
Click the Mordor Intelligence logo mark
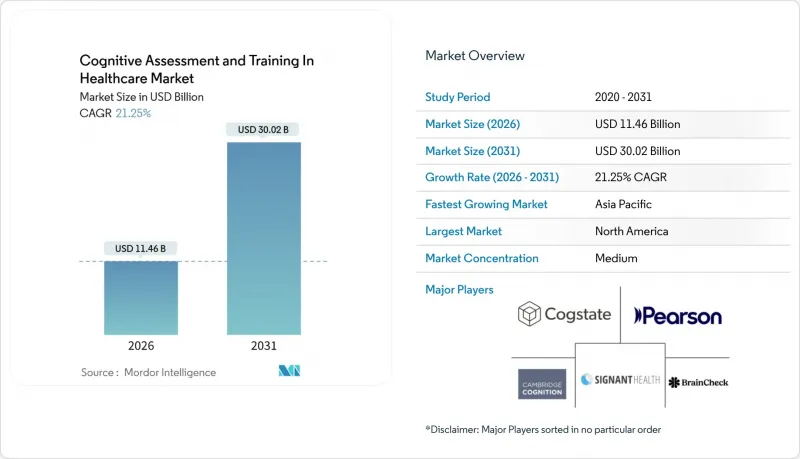coord(289,371)
